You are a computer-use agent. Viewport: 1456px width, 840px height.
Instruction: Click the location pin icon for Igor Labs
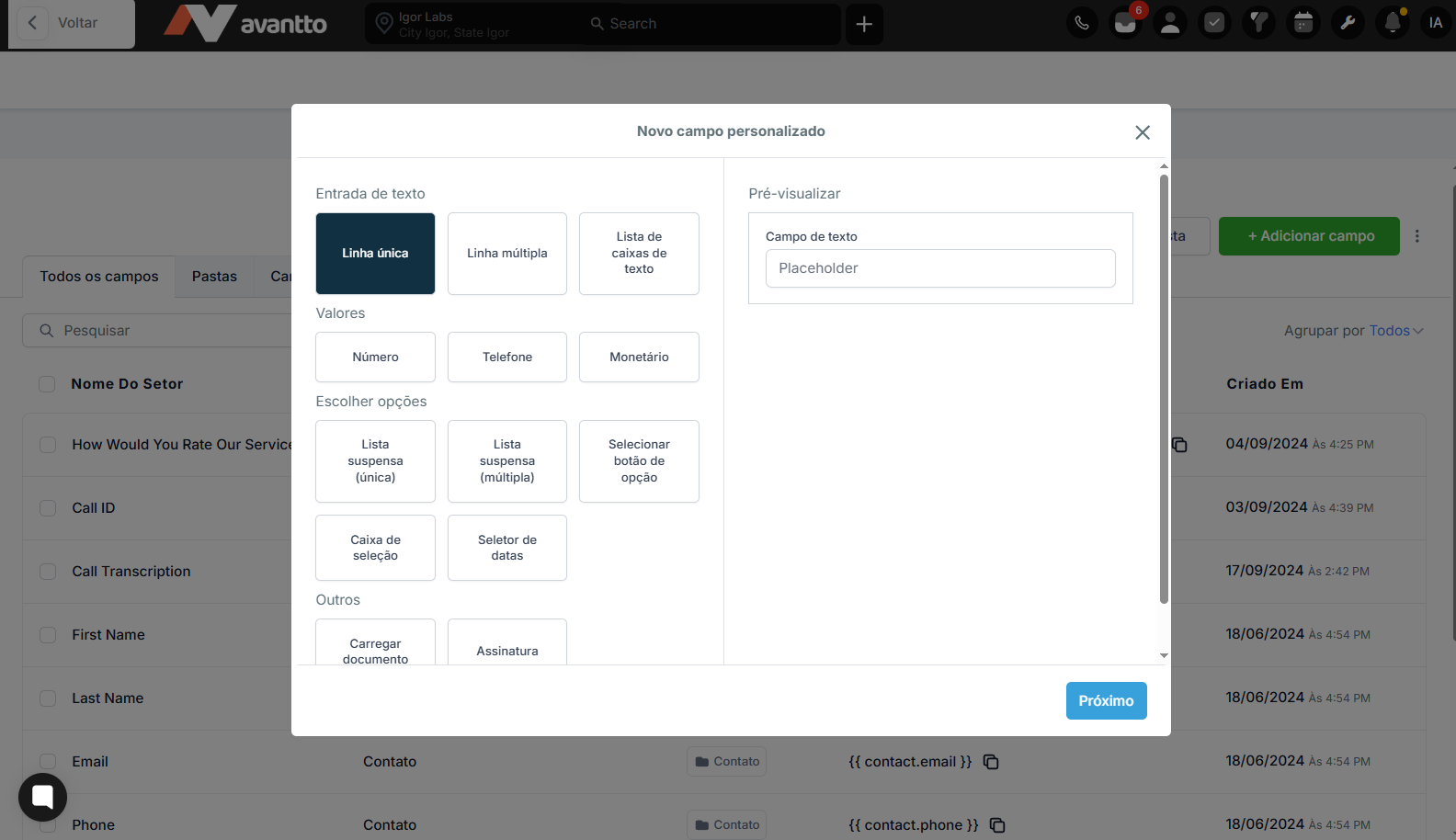(382, 24)
